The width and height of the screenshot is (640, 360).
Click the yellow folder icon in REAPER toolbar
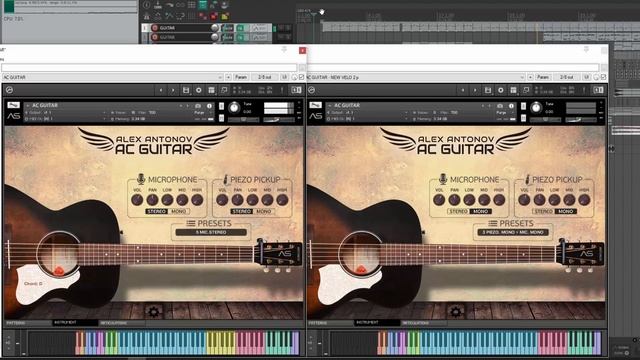224,16
